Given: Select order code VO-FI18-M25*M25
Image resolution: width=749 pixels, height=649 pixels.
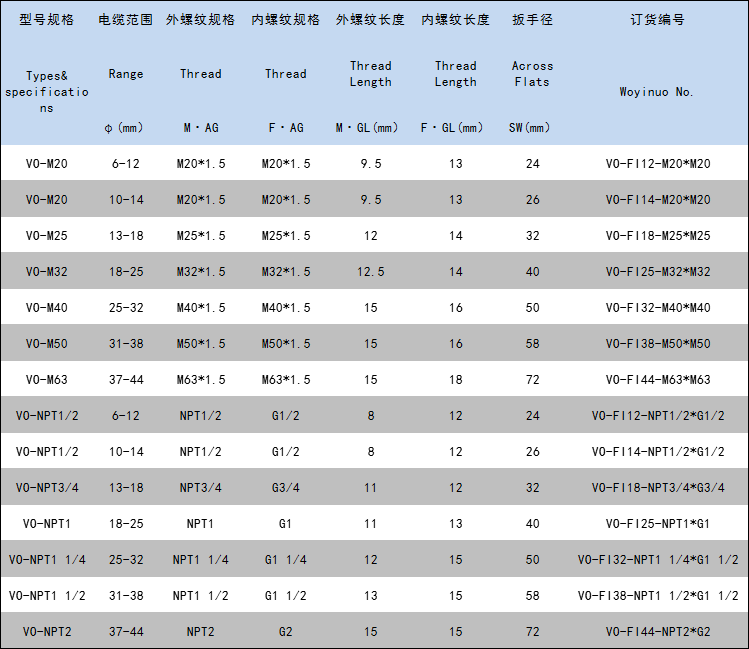Looking at the screenshot, I should 657,236.
